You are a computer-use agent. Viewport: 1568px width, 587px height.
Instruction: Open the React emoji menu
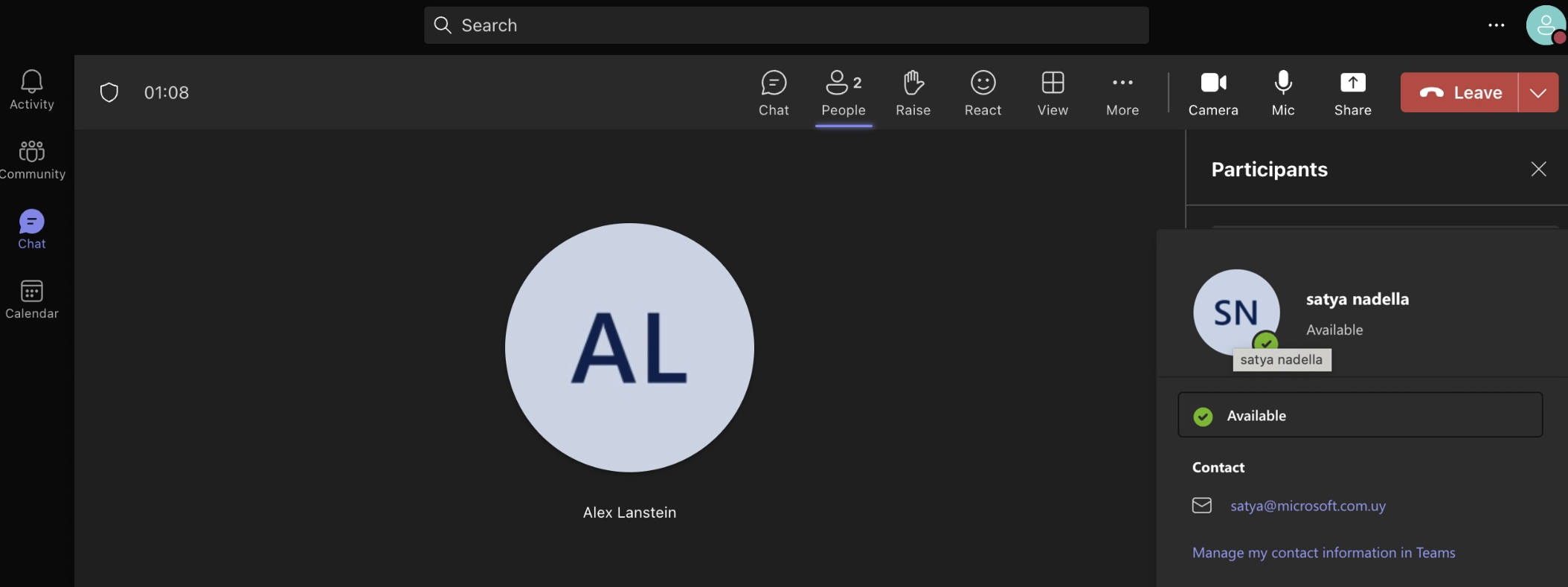[x=983, y=93]
